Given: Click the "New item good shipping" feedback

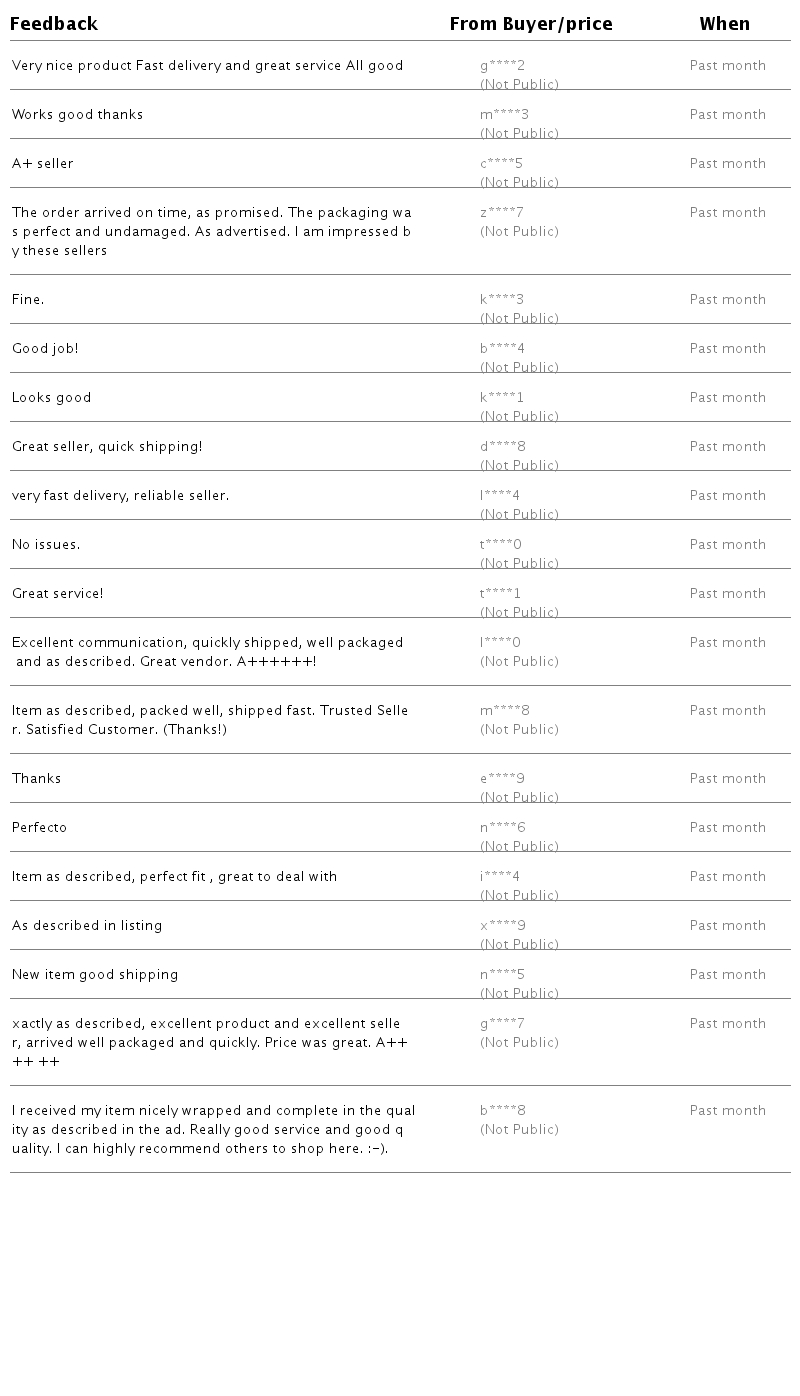Looking at the screenshot, I should pyautogui.click(x=95, y=975).
